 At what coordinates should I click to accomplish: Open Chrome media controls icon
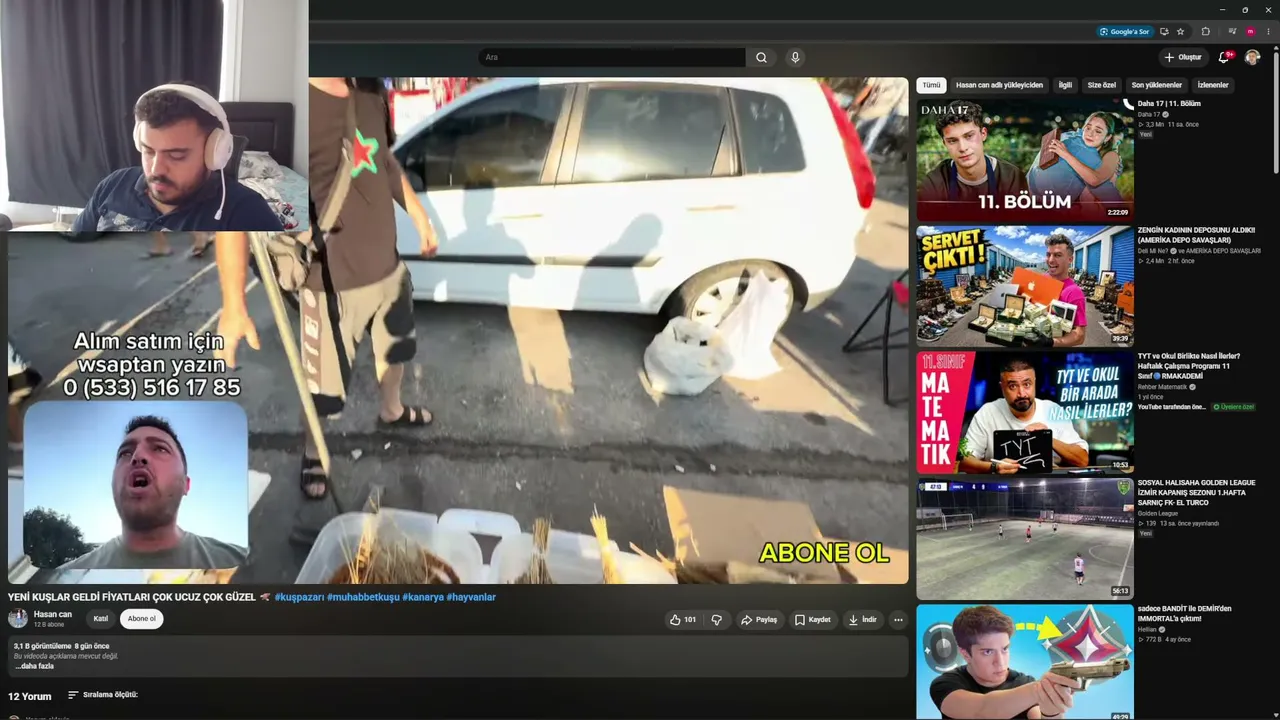click(1232, 31)
